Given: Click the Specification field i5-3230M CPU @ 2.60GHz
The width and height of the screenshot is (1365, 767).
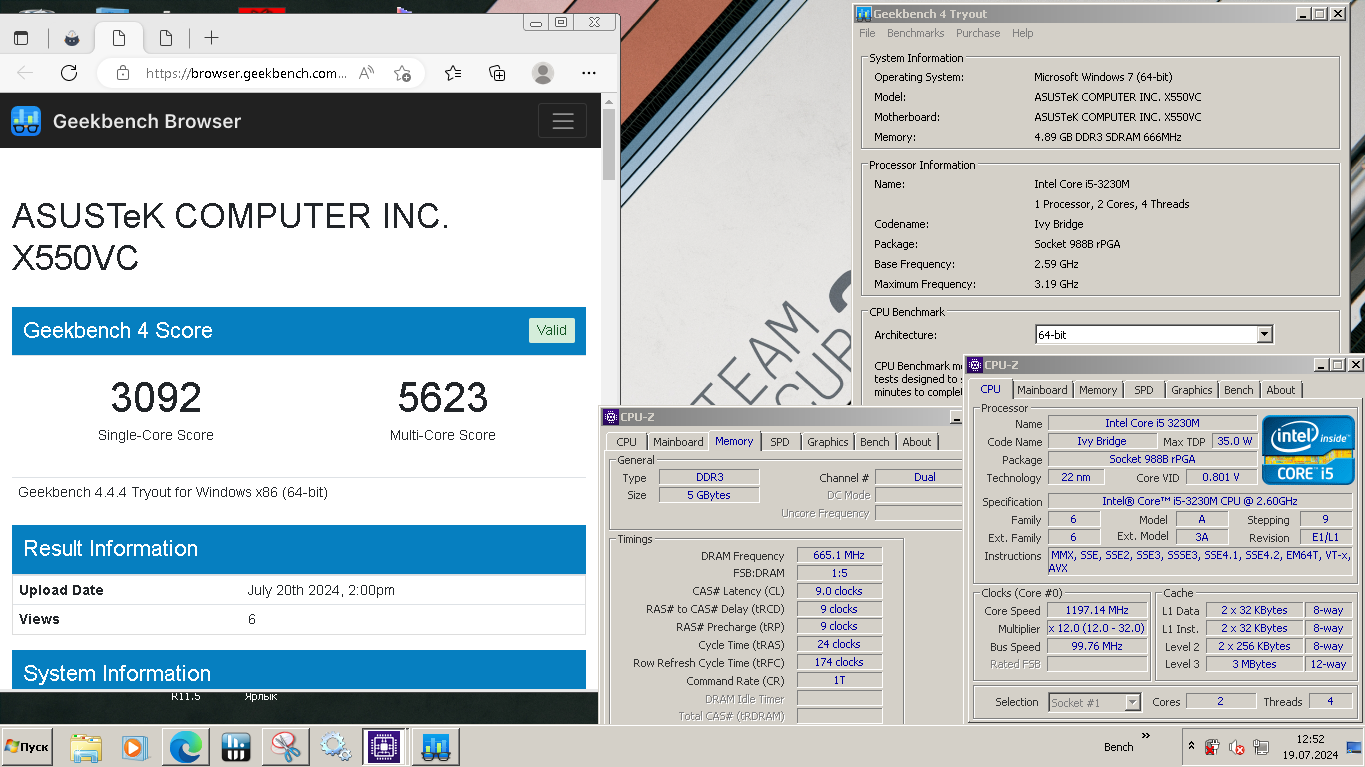Looking at the screenshot, I should 1200,501.
